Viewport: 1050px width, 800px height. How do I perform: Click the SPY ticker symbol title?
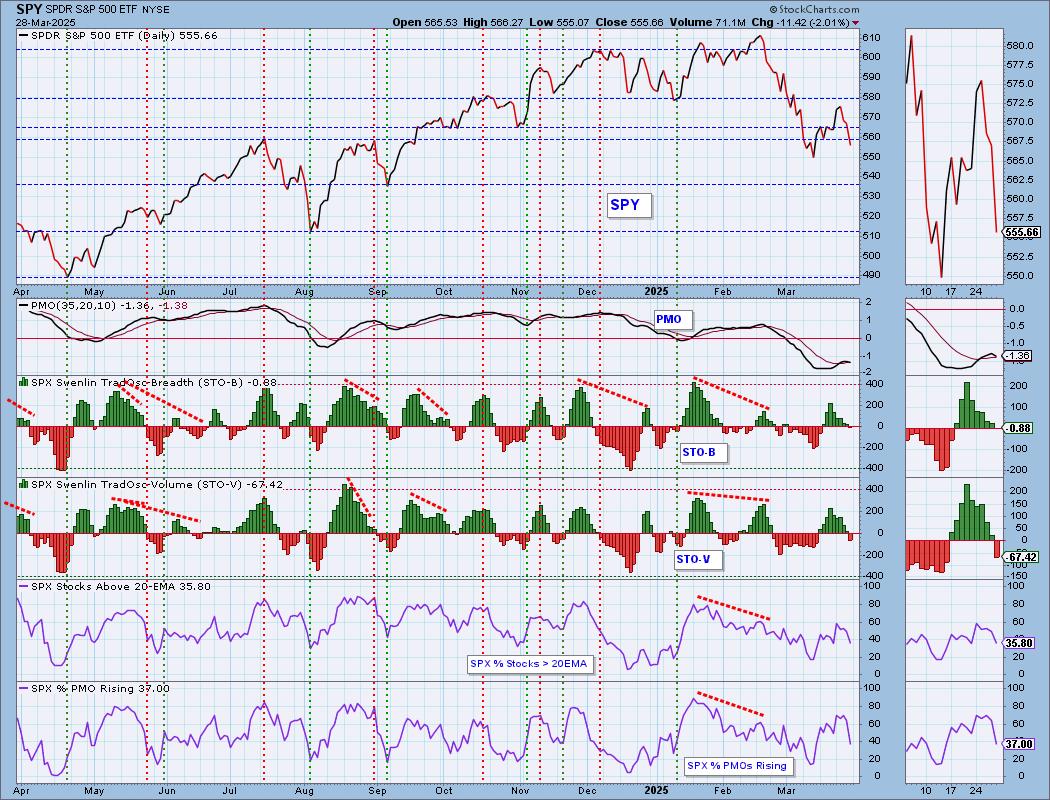click(x=29, y=9)
